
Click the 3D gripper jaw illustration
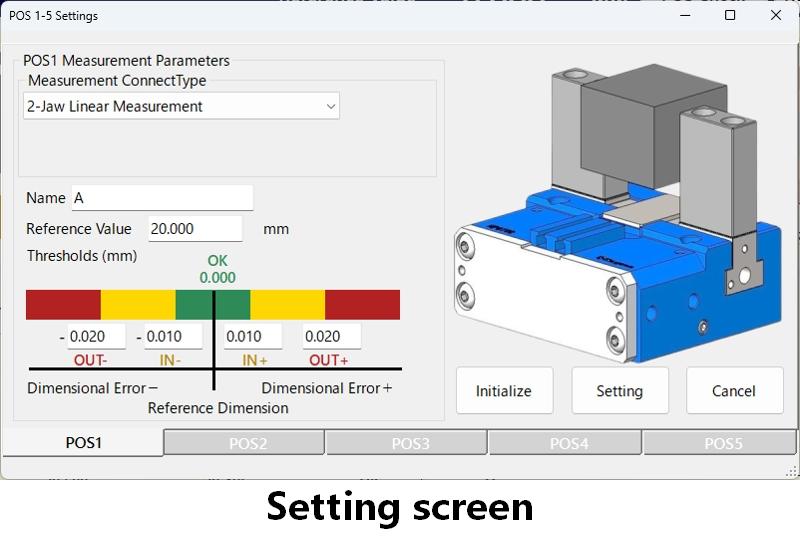(618, 213)
